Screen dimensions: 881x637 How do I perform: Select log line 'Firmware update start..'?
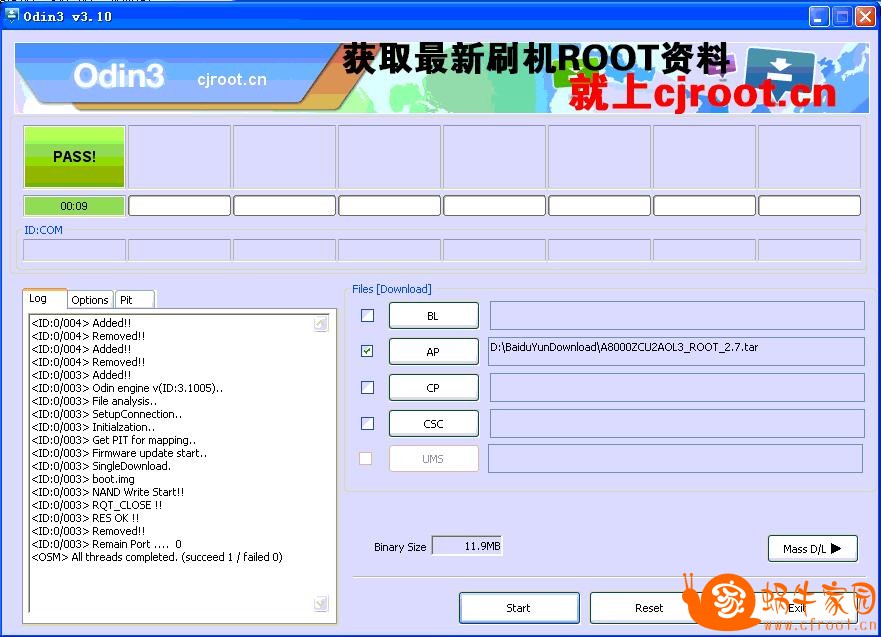[120, 453]
